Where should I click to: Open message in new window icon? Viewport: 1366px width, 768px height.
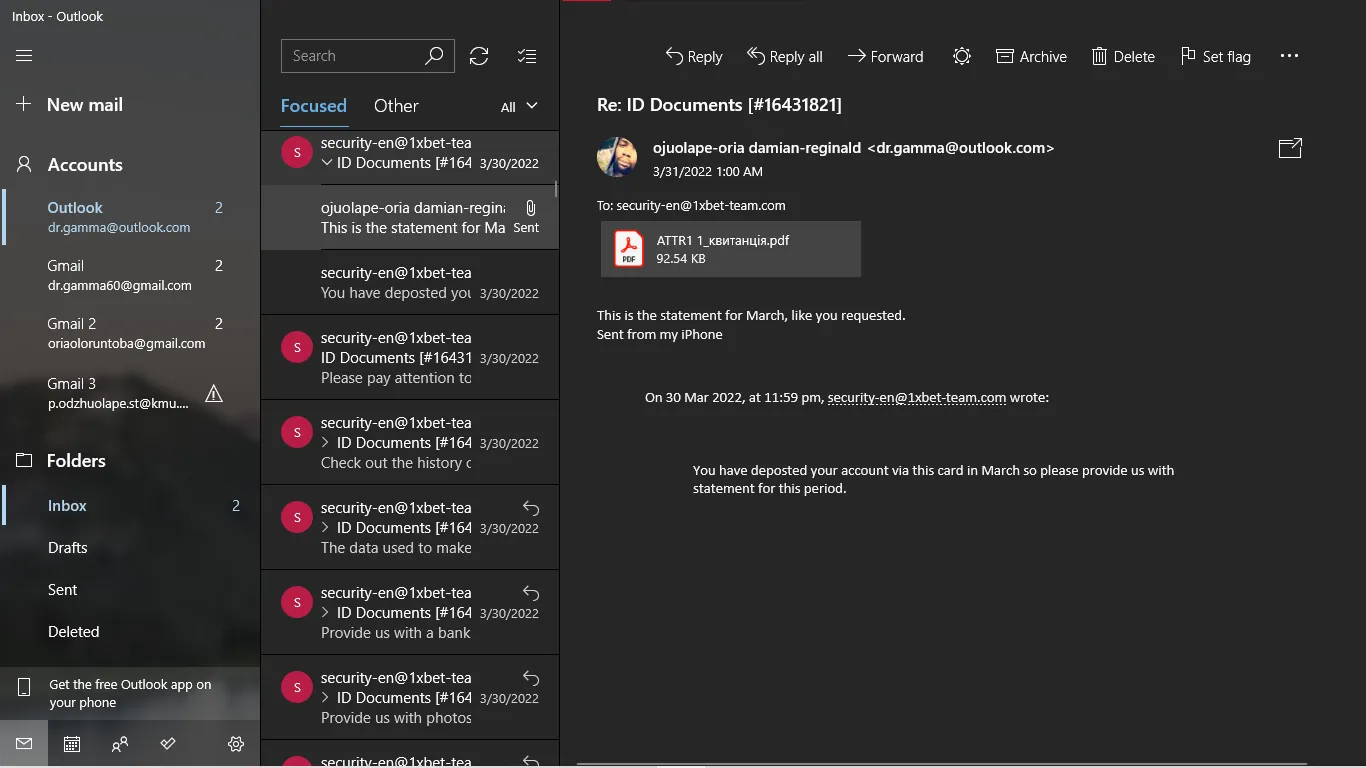pyautogui.click(x=1290, y=148)
